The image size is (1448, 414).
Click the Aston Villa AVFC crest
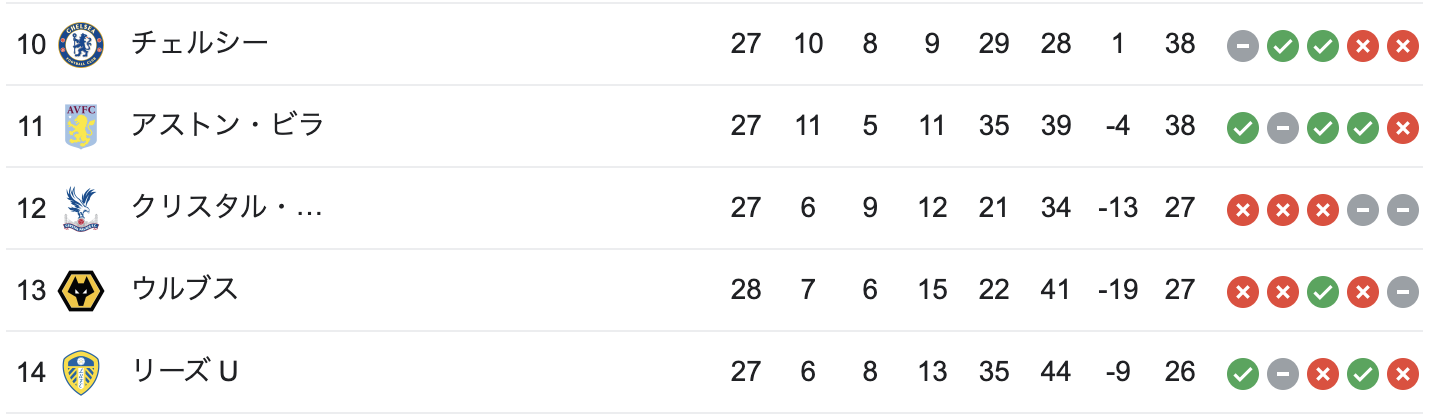[80, 126]
